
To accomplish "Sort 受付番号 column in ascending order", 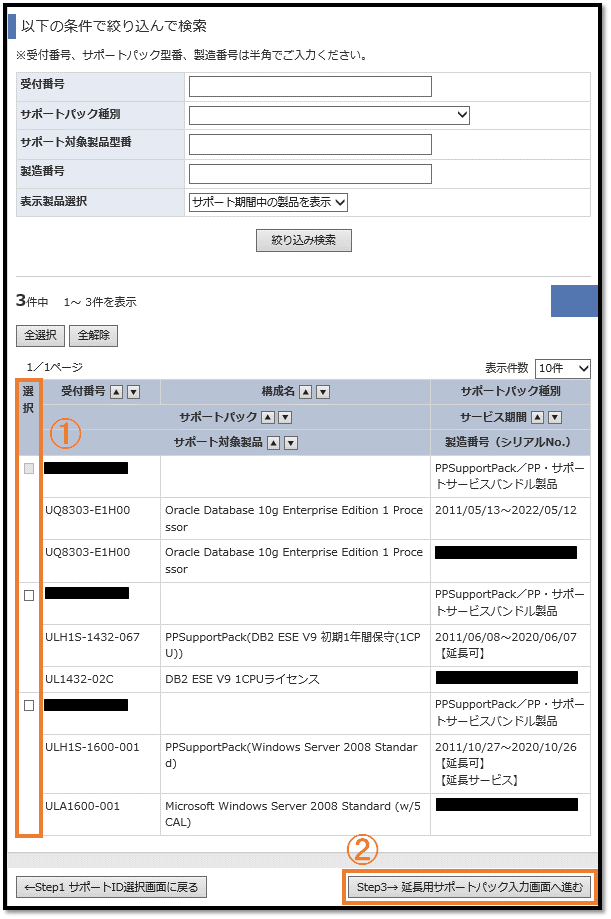I will click(117, 392).
